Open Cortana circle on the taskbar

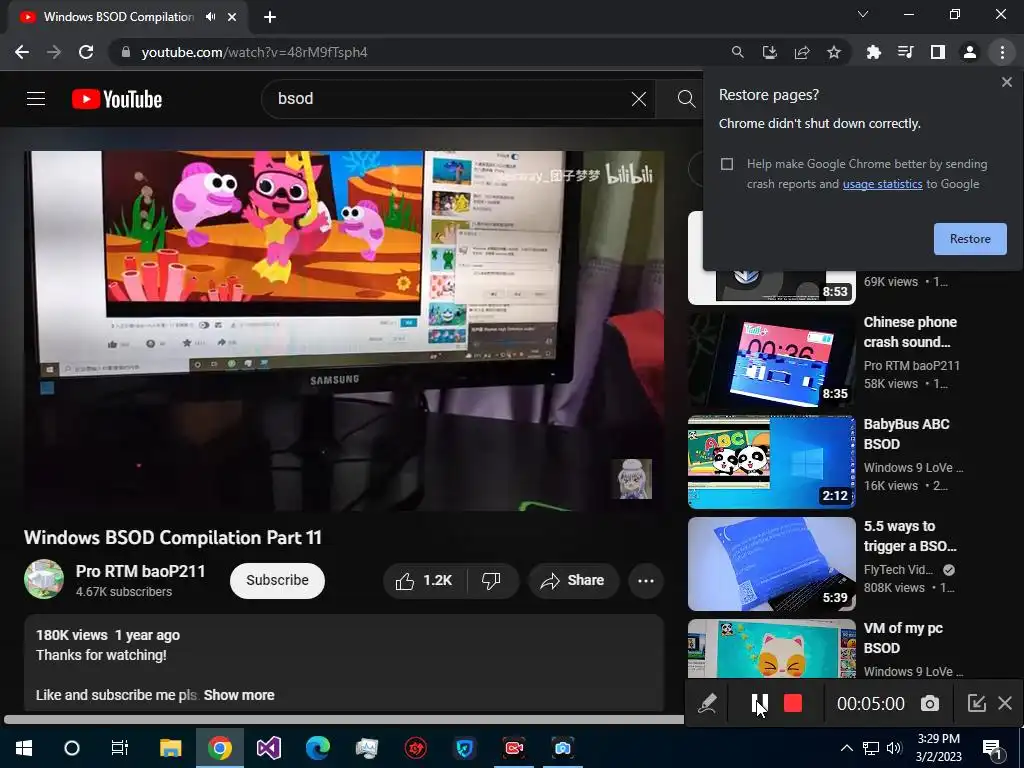click(x=72, y=748)
